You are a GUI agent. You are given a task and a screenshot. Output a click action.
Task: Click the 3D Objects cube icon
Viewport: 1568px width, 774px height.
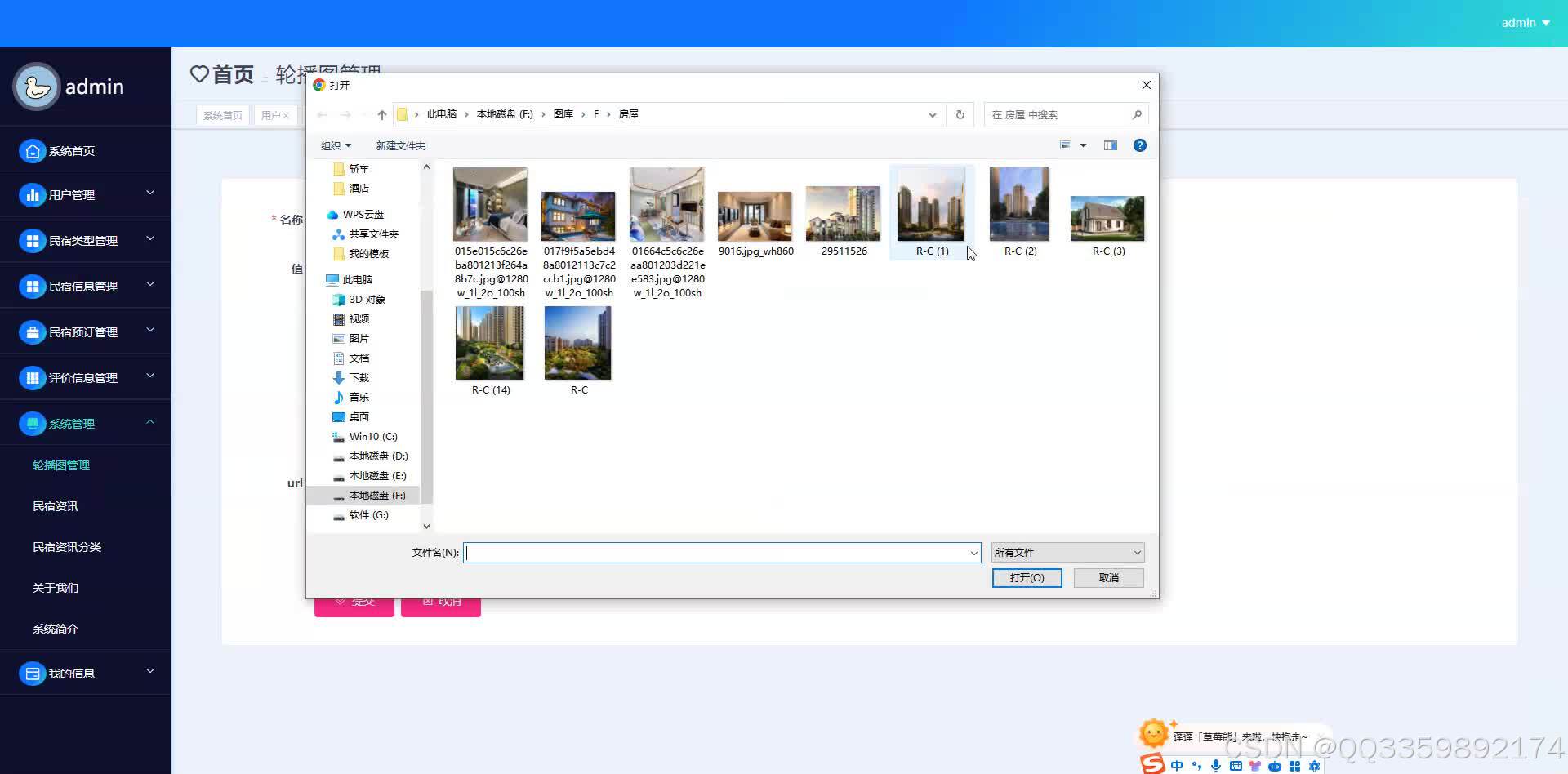tap(339, 300)
